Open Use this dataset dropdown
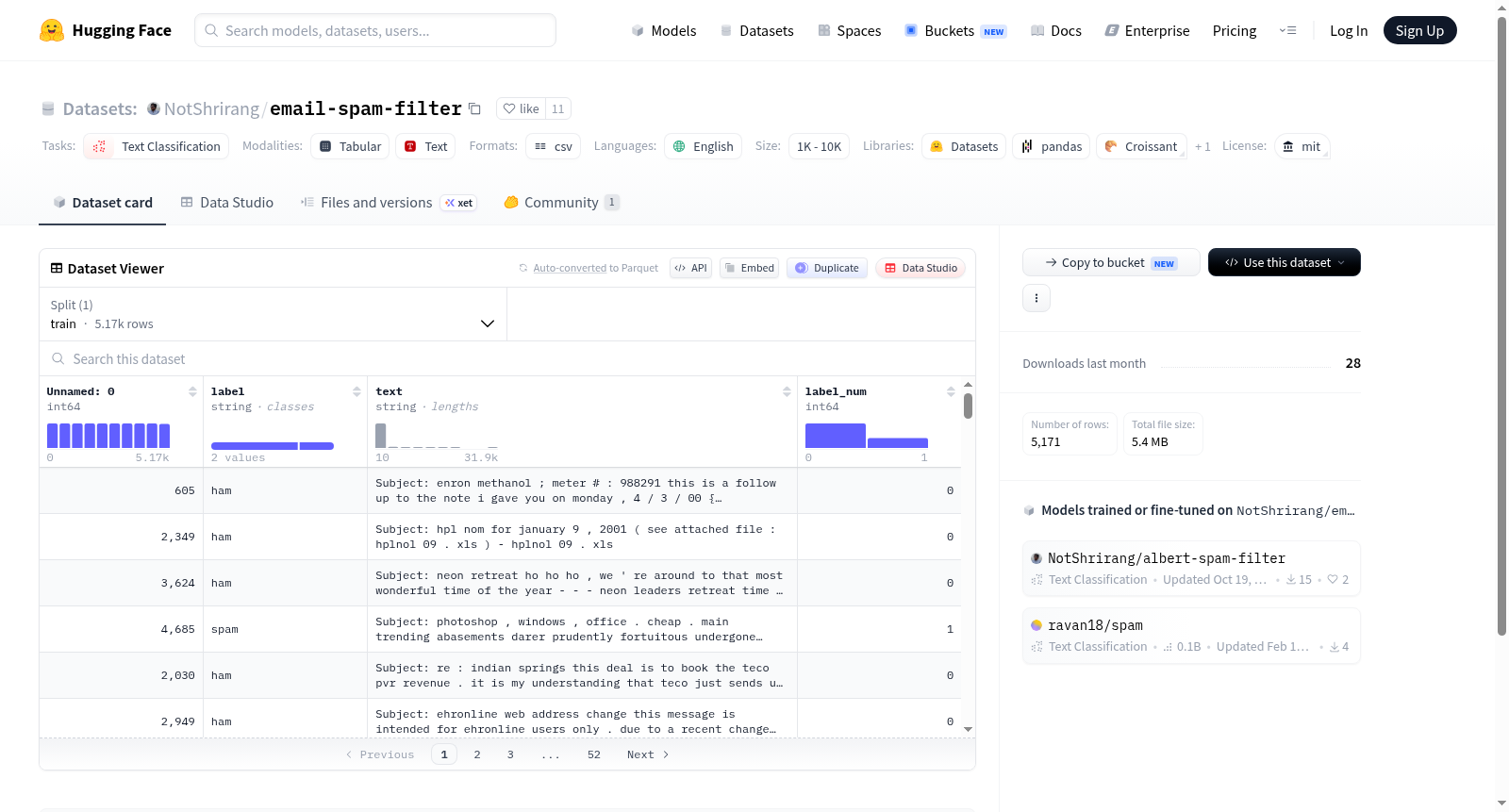 coord(1285,262)
